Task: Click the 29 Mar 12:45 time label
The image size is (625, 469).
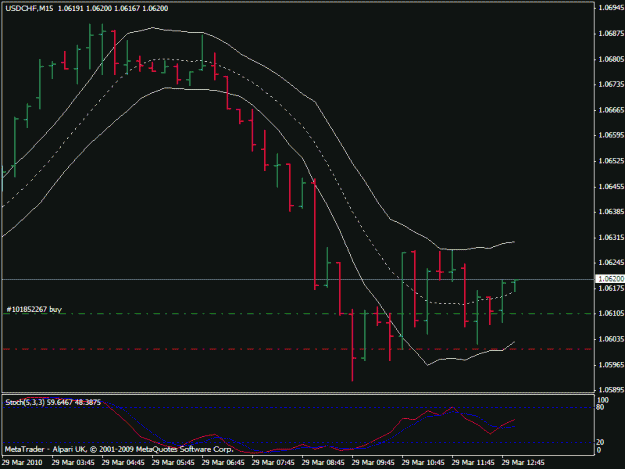Action: pos(523,463)
